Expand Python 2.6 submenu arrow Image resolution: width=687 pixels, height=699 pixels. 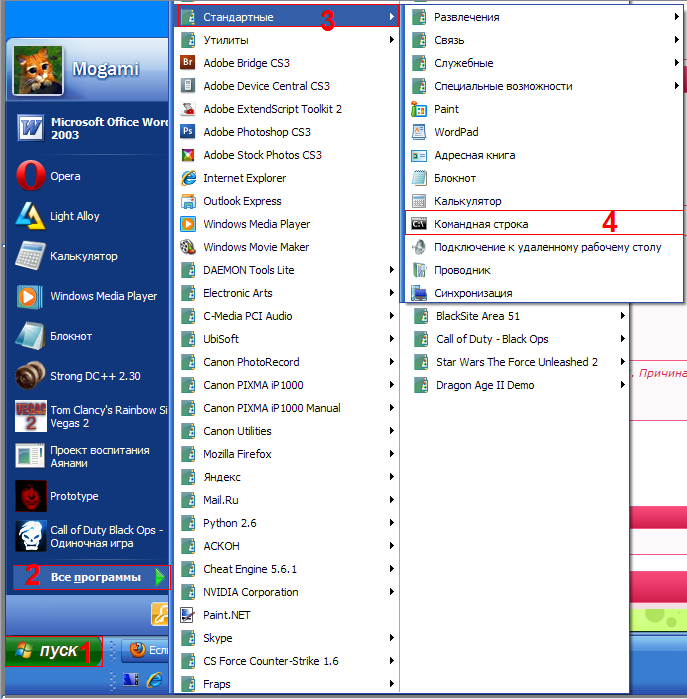point(391,522)
